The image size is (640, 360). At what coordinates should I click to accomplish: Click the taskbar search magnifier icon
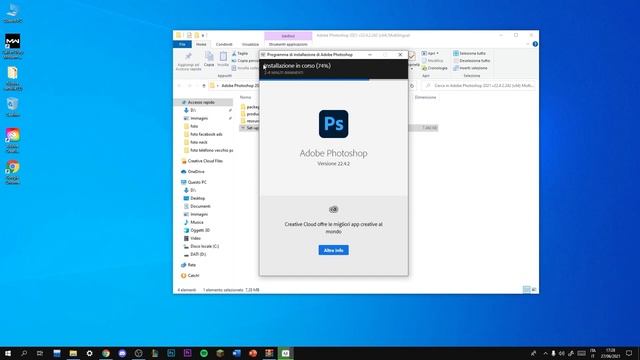(x=24, y=353)
